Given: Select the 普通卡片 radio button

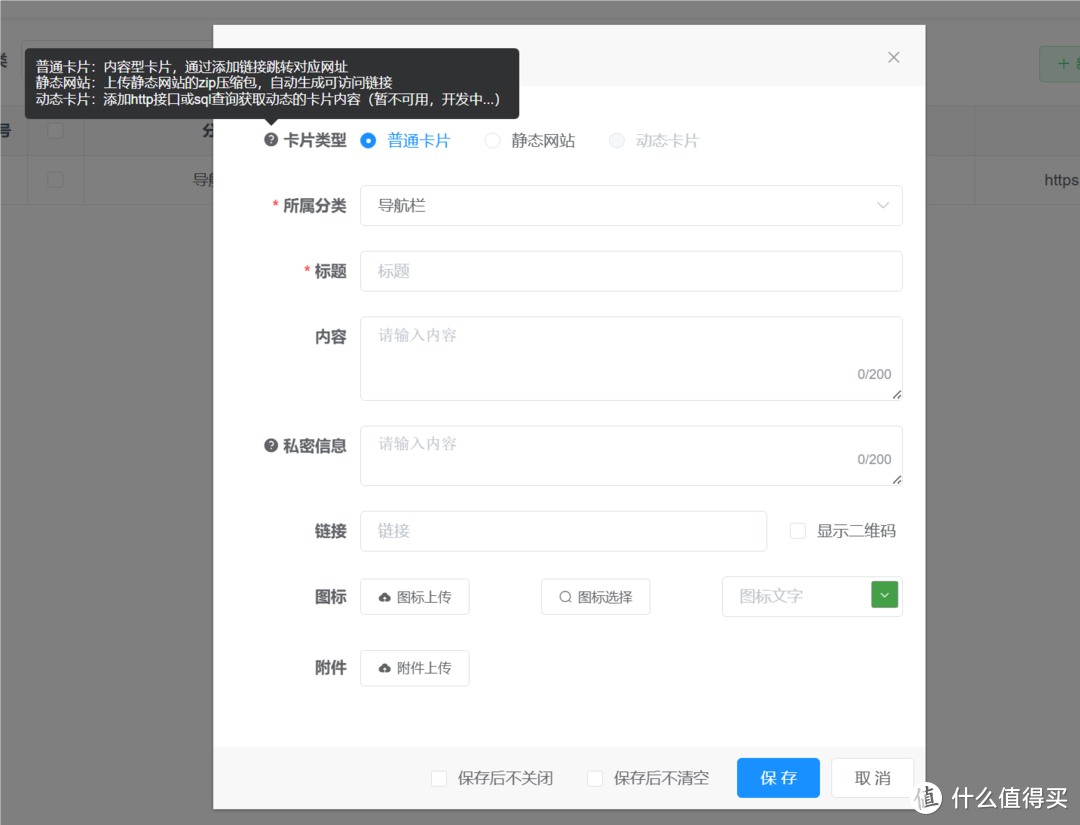Looking at the screenshot, I should point(367,140).
